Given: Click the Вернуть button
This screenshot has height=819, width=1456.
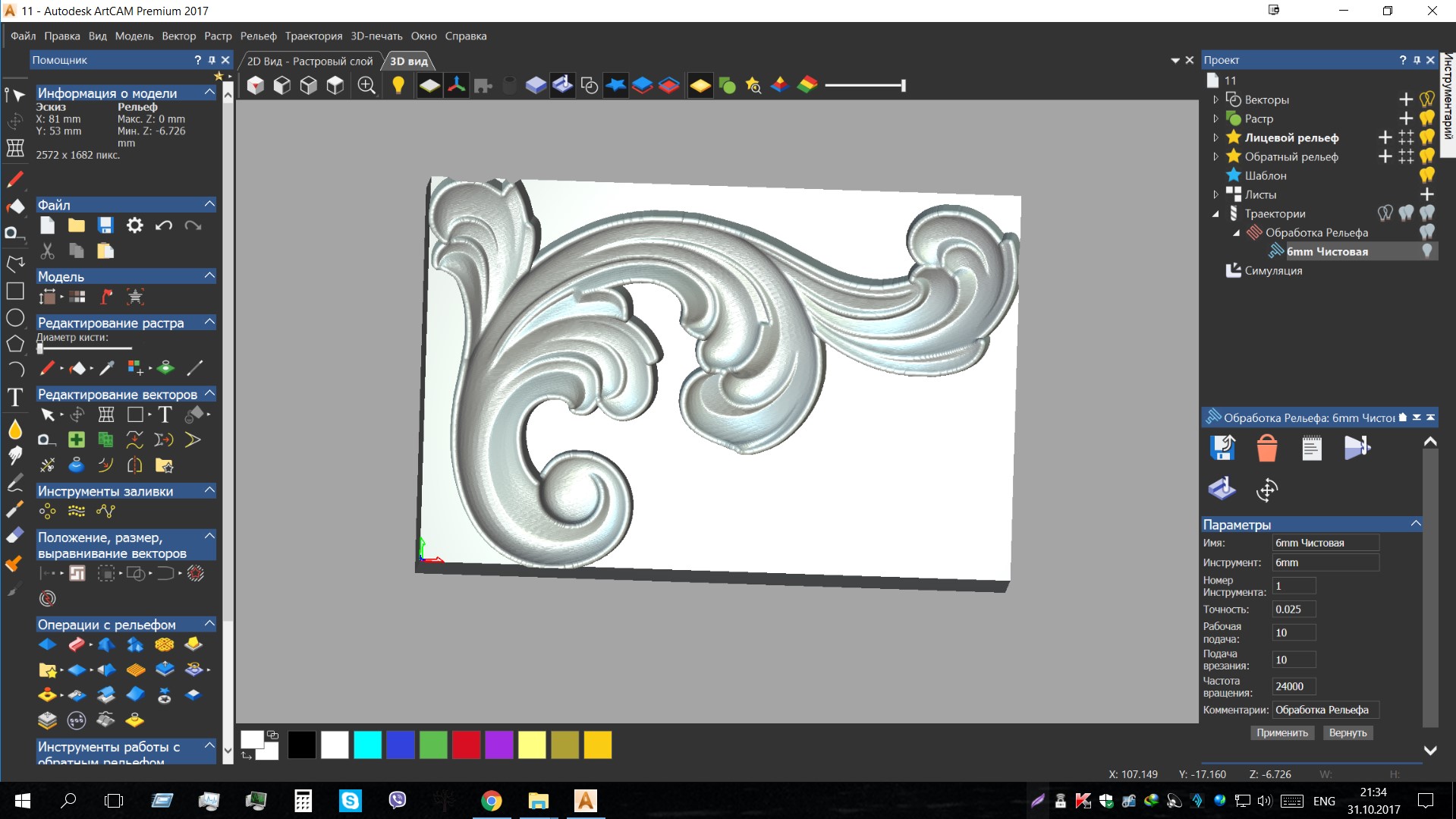Looking at the screenshot, I should pos(1348,732).
